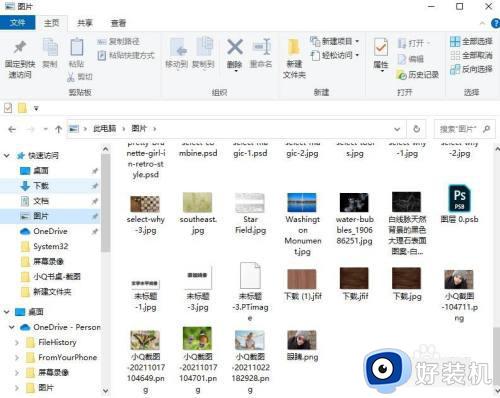
Task: Open Easy access dropdown
Action: point(334,55)
